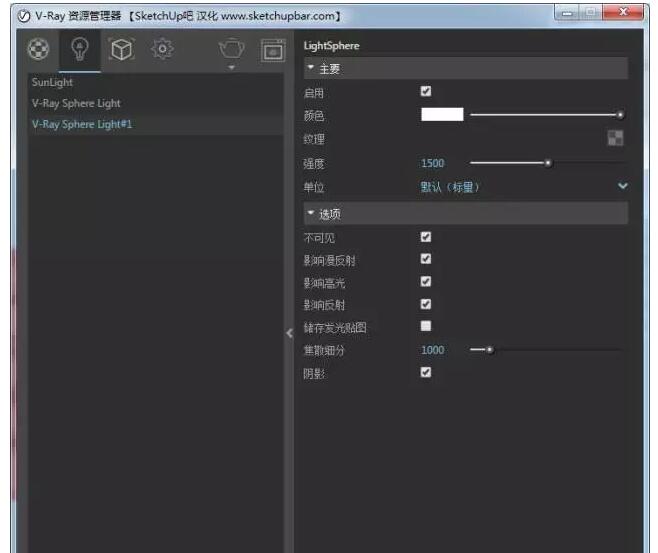Adjust the 焦散细分 slider
The height and width of the screenshot is (553, 658).
point(547,350)
